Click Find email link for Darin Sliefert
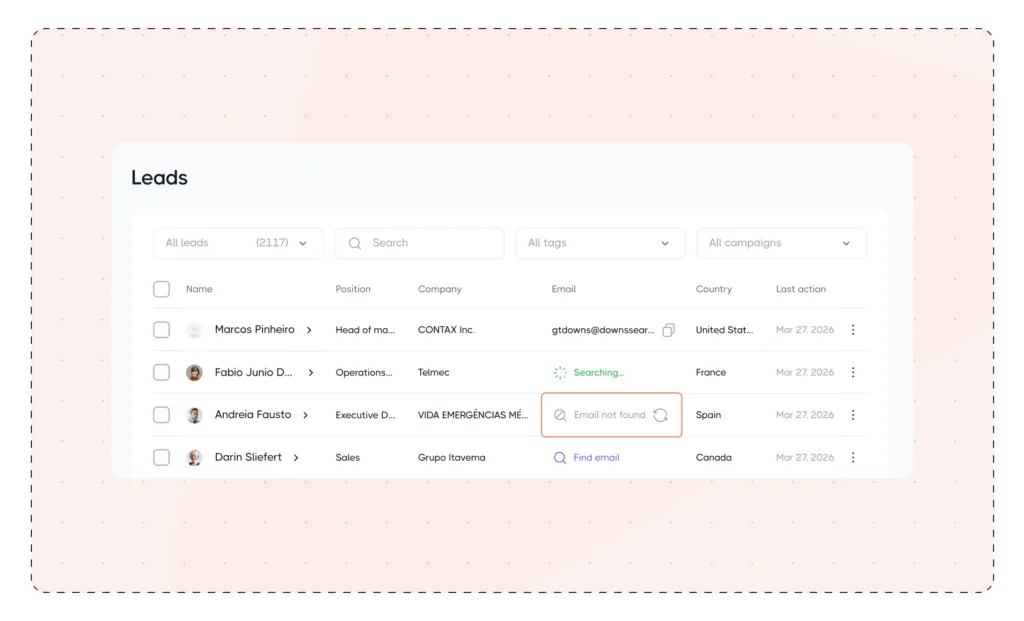Screen dimensions: 1024x621 (596, 458)
